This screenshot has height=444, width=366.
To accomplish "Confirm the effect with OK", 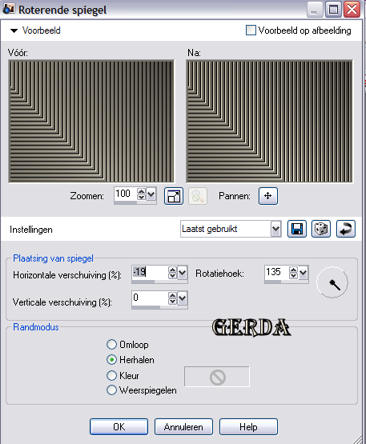I will click(119, 427).
